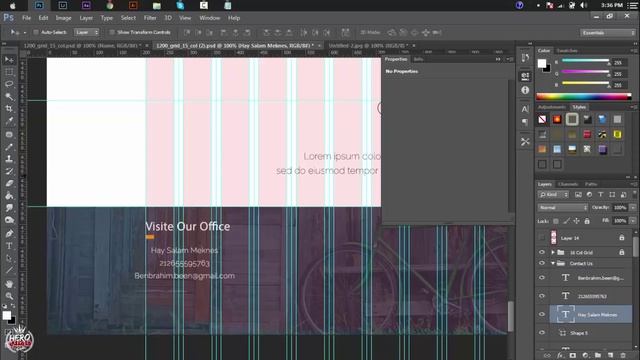
Task: Show Layer 14 visibility box
Action: pos(542,238)
